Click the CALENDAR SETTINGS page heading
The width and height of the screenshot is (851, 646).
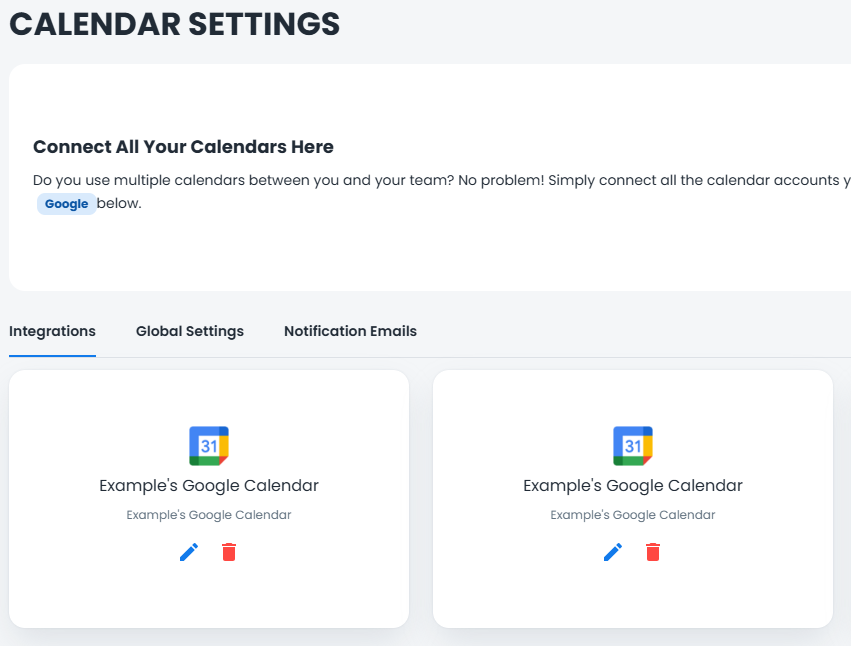[175, 24]
